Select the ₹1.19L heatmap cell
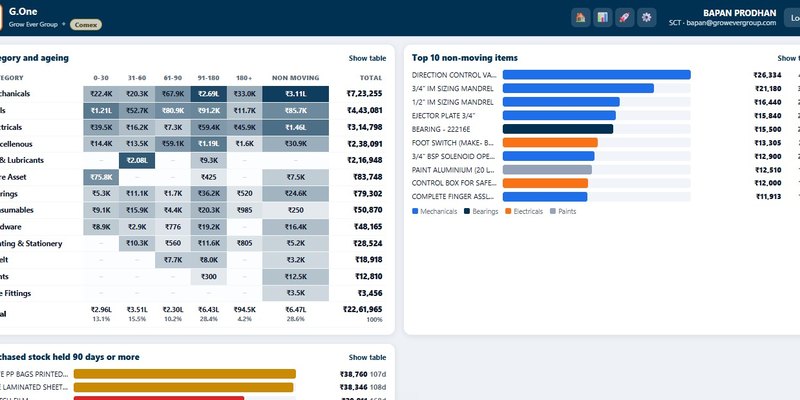The height and width of the screenshot is (400, 800). (209, 144)
